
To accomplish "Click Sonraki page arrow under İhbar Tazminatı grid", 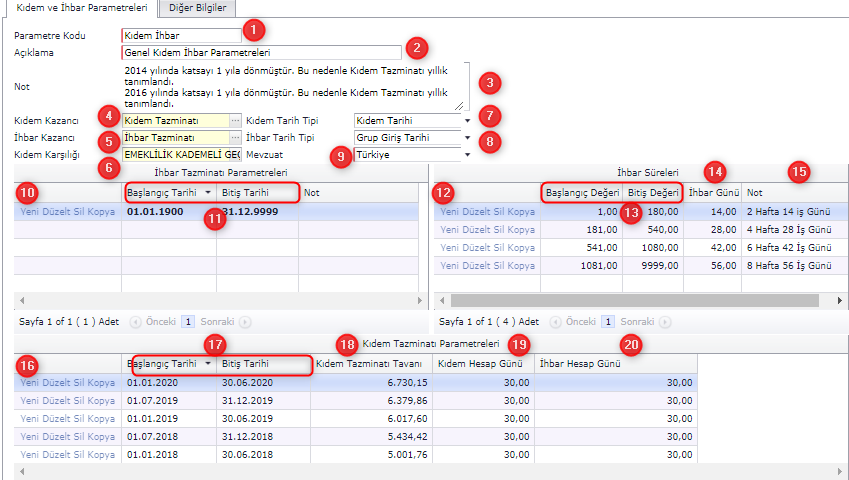I will [x=245, y=322].
